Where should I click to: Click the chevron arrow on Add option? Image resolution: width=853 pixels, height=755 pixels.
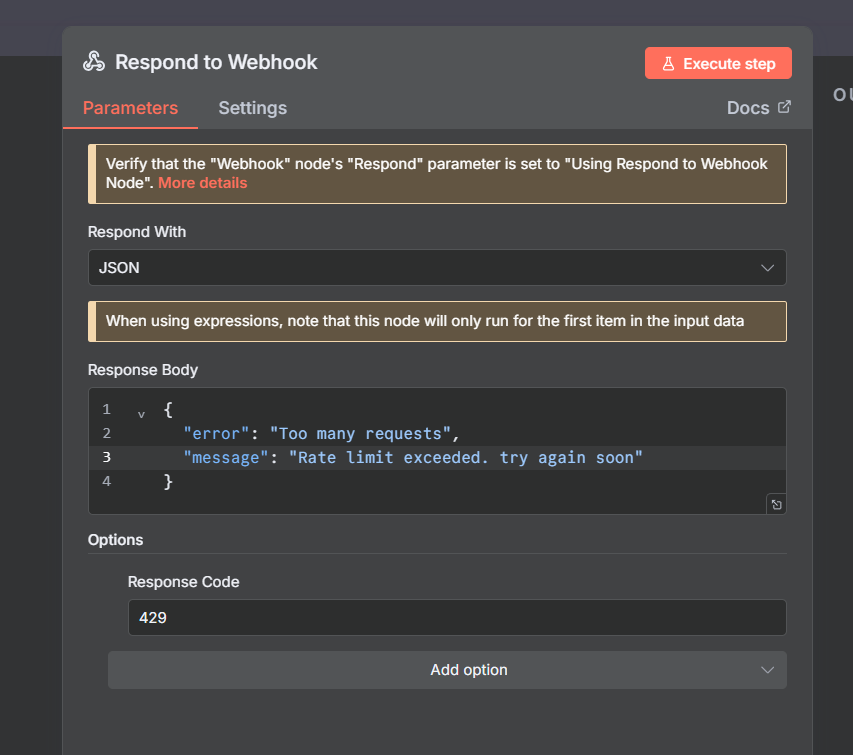coord(767,670)
